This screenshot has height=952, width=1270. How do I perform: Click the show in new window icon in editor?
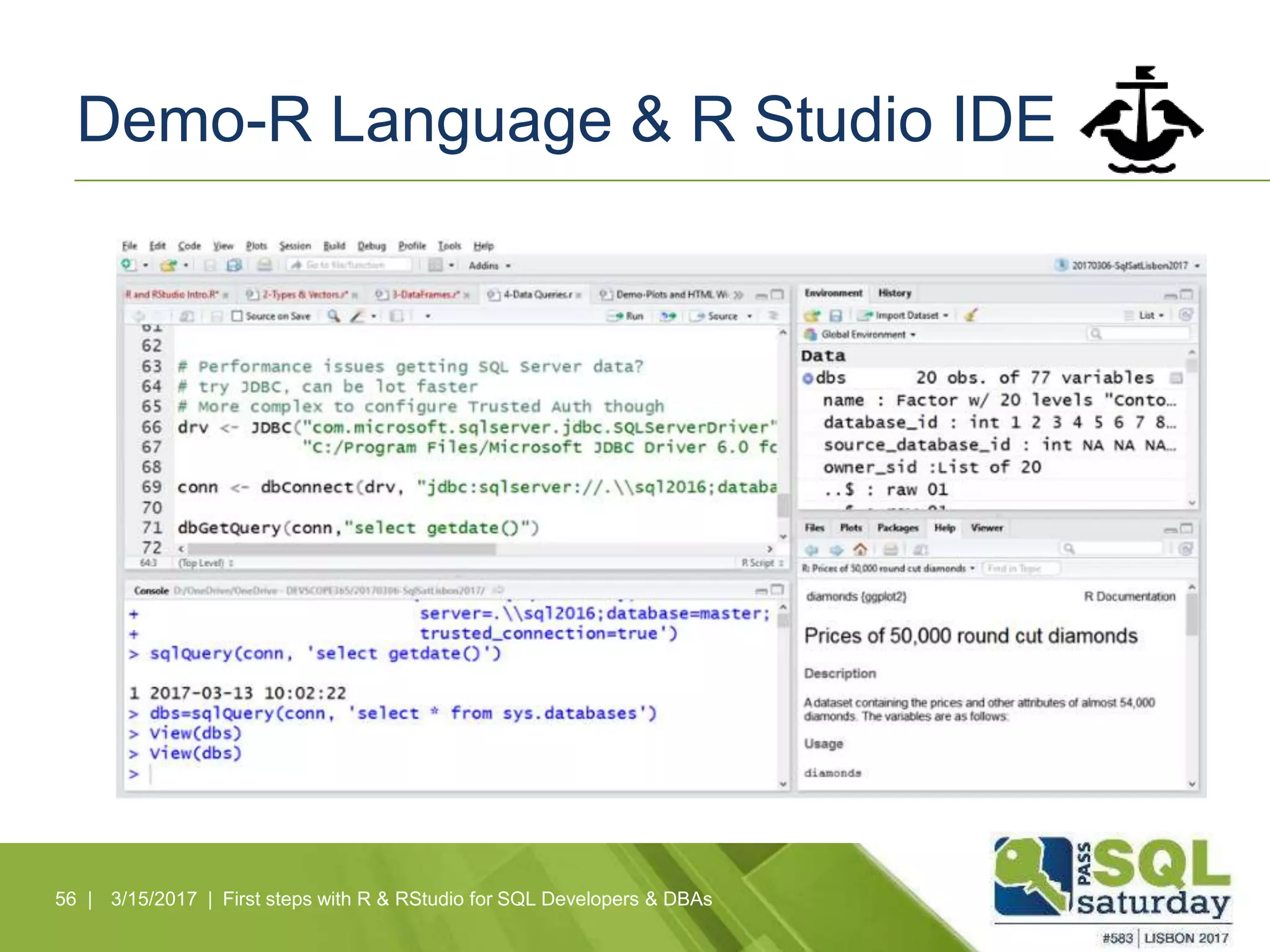point(187,316)
